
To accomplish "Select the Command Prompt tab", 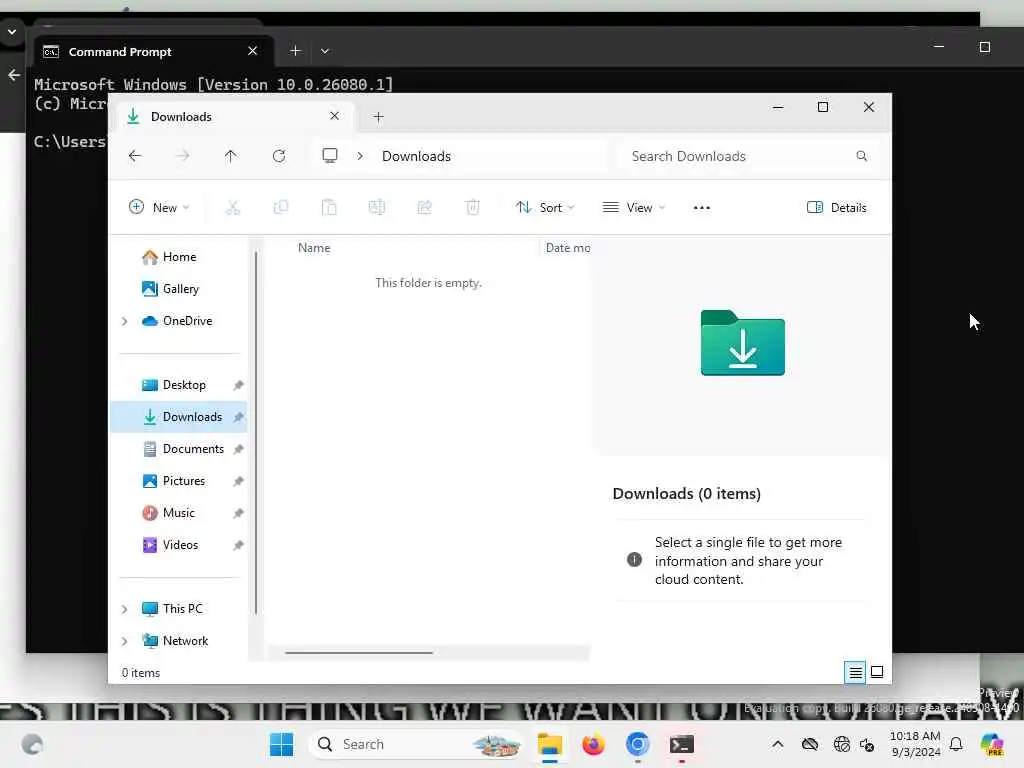I will coord(153,52).
